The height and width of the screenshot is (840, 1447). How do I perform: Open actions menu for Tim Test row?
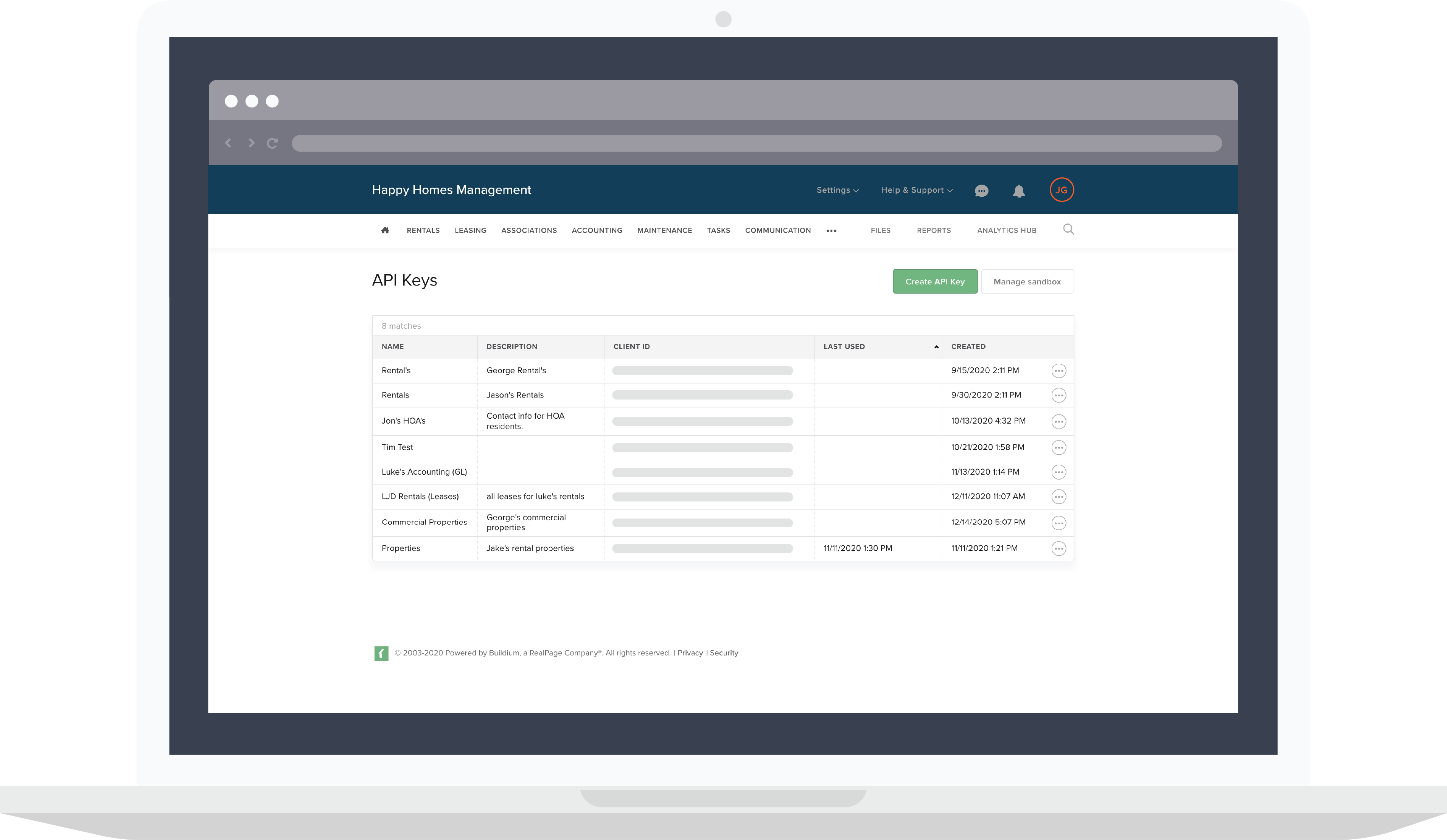pos(1058,447)
